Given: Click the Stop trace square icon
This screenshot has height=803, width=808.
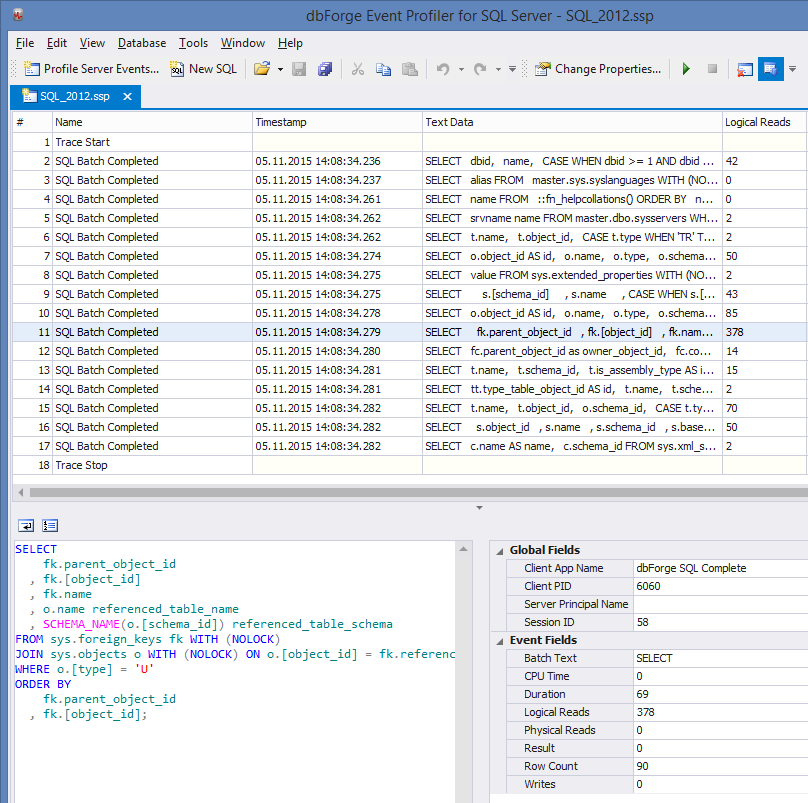Looking at the screenshot, I should tap(712, 69).
